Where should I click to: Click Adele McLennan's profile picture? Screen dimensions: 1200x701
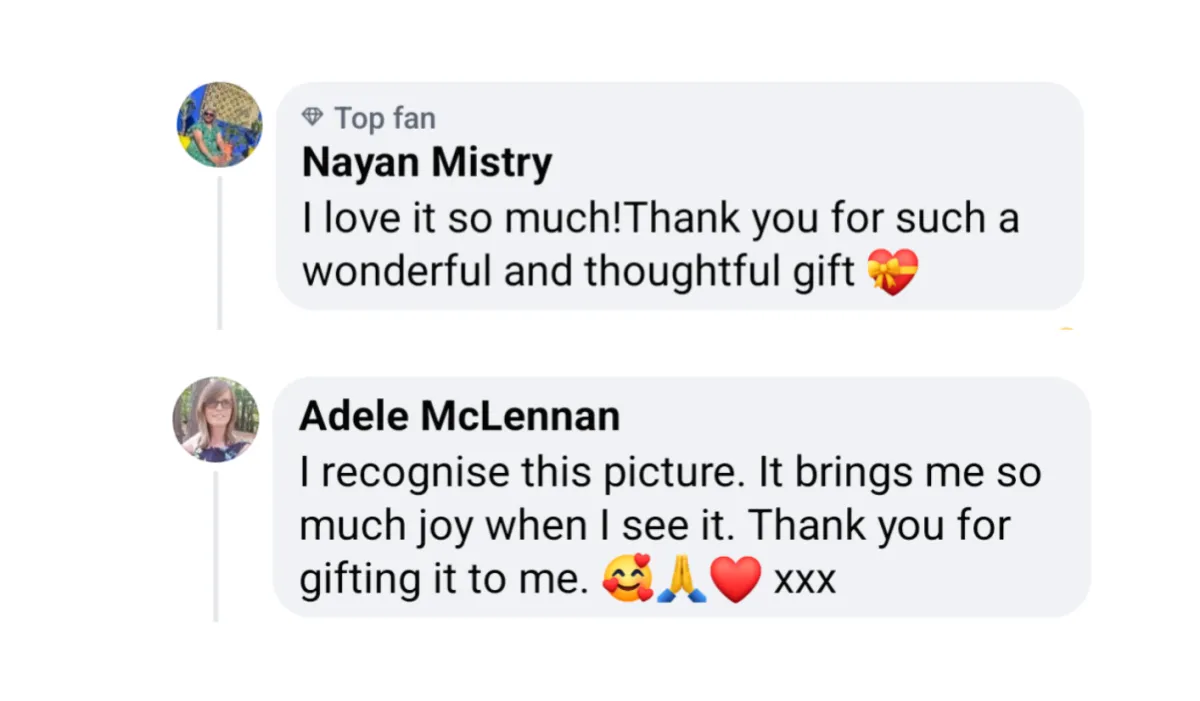click(x=216, y=419)
